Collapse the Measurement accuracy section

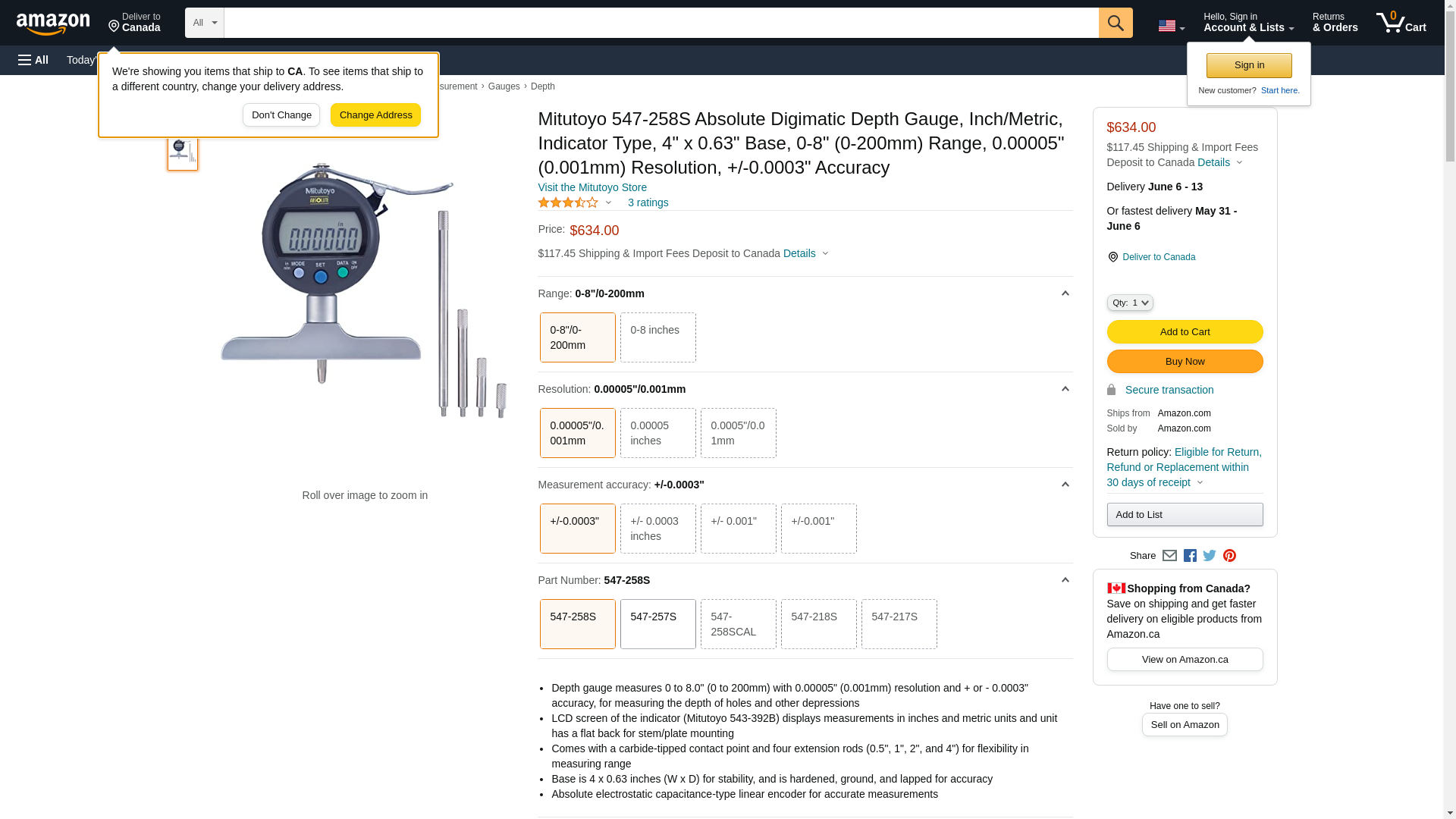click(1065, 485)
